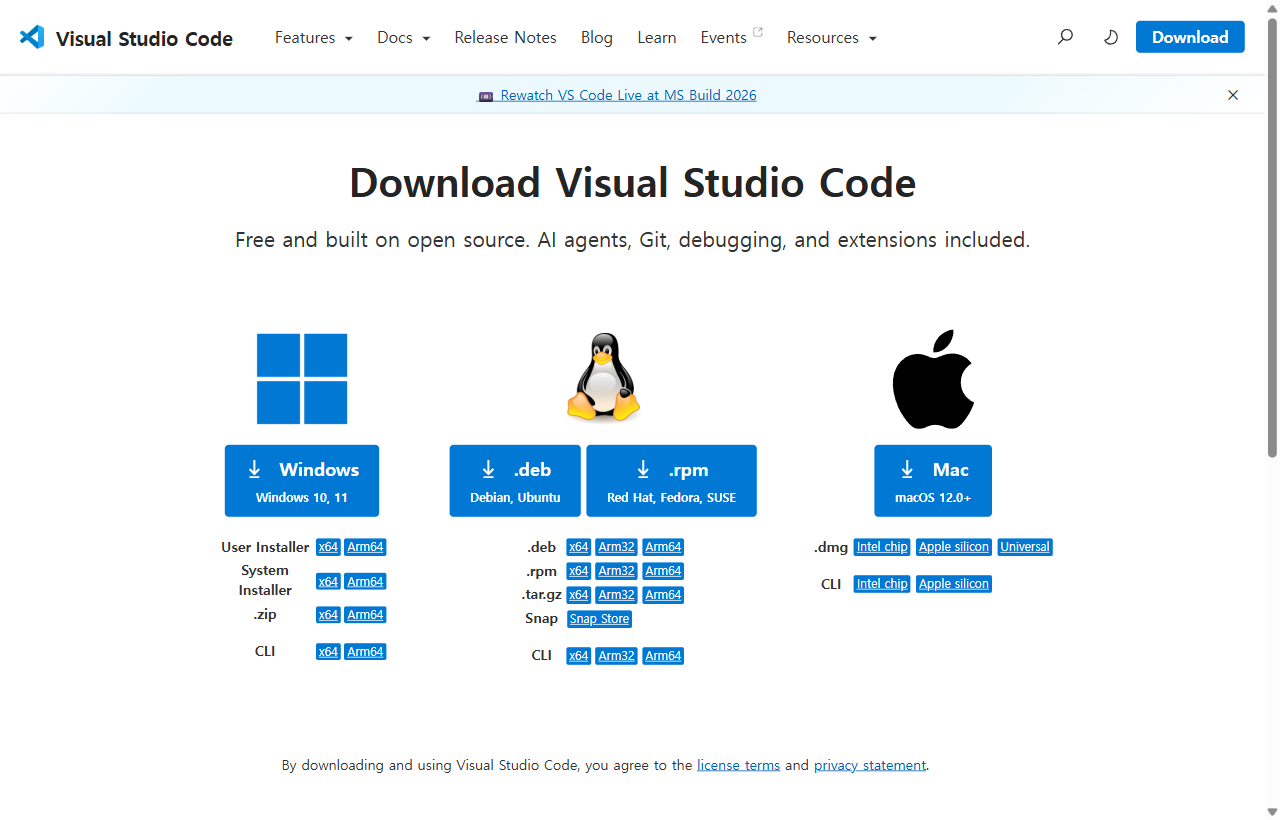The width and height of the screenshot is (1280, 820).
Task: Open the Snap Store link
Action: point(599,619)
